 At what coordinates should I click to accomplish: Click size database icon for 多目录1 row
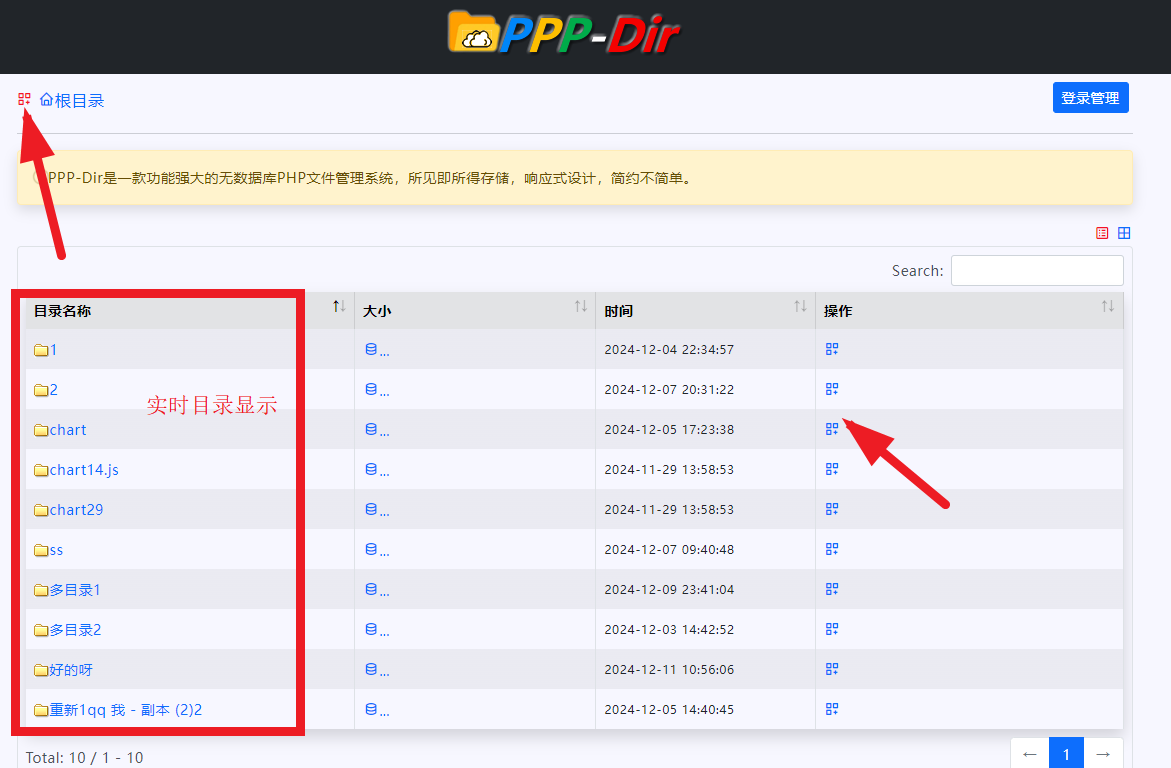(371, 589)
